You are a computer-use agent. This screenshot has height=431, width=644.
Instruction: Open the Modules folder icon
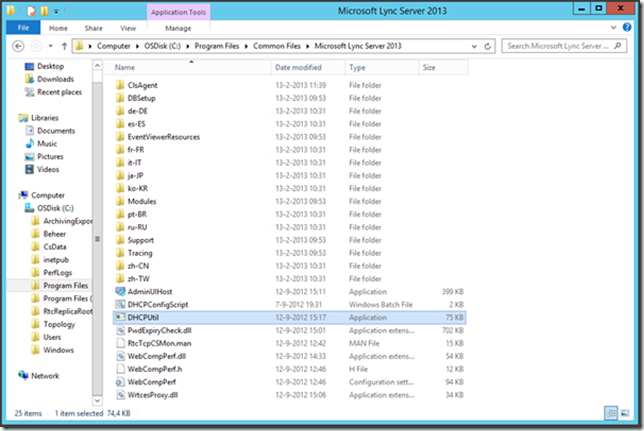click(120, 201)
